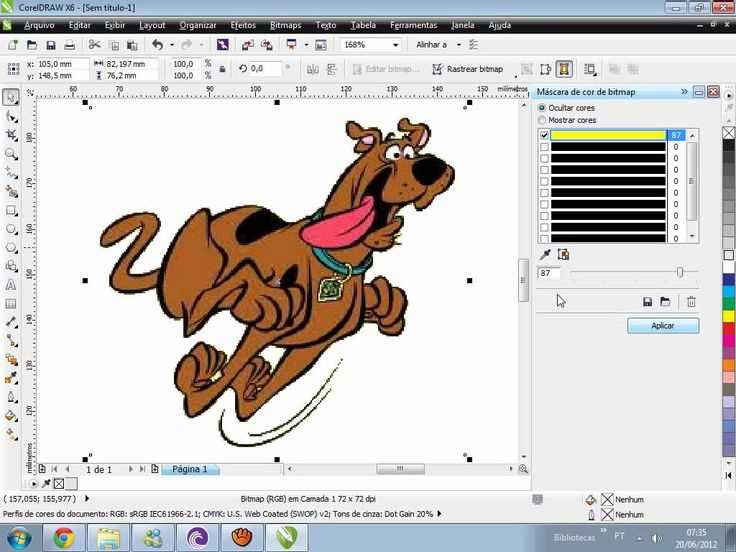Image resolution: width=736 pixels, height=552 pixels.
Task: Open the Alinhar a dropdown
Action: 459,45
